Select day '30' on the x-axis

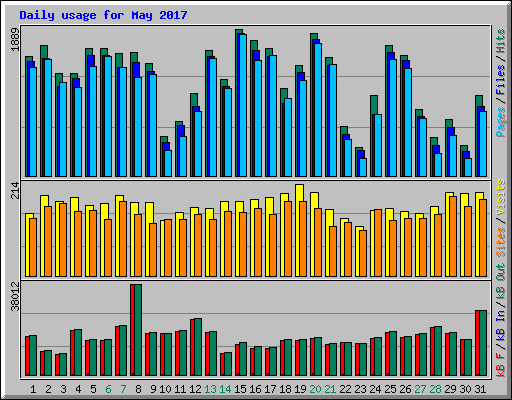(x=465, y=389)
